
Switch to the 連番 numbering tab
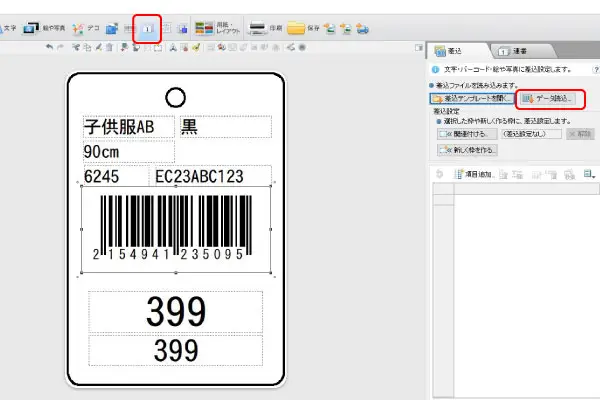pyautogui.click(x=522, y=51)
